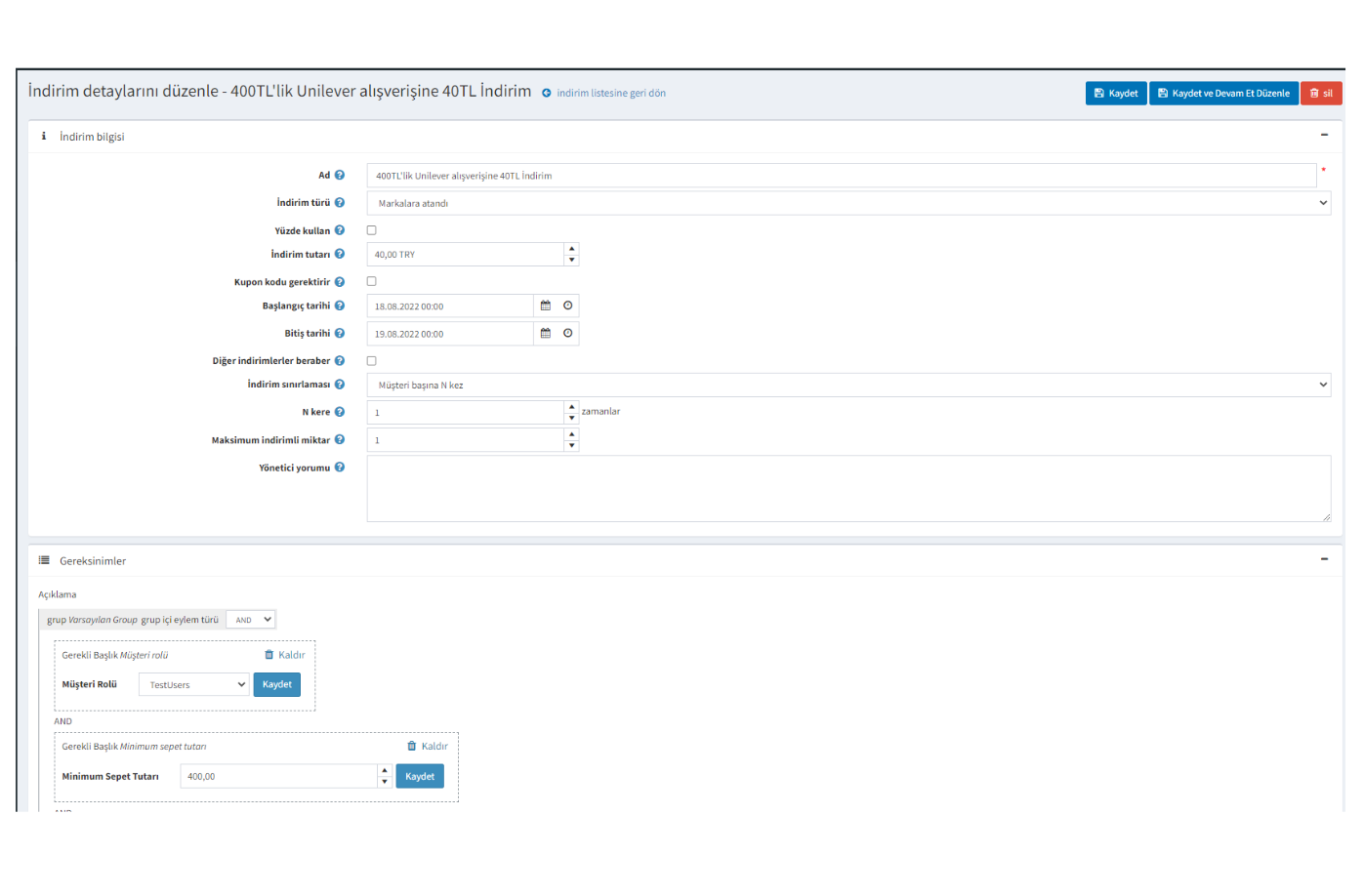Open calendar picker for Başlangıç tarihi
The width and height of the screenshot is (1364, 896).
pos(546,305)
